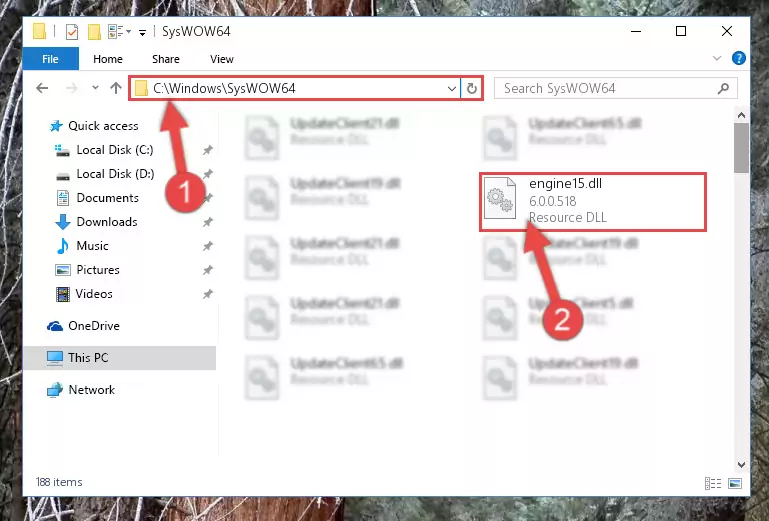The width and height of the screenshot is (769, 521).
Task: Click the Music note icon in sidebar
Action: (63, 246)
